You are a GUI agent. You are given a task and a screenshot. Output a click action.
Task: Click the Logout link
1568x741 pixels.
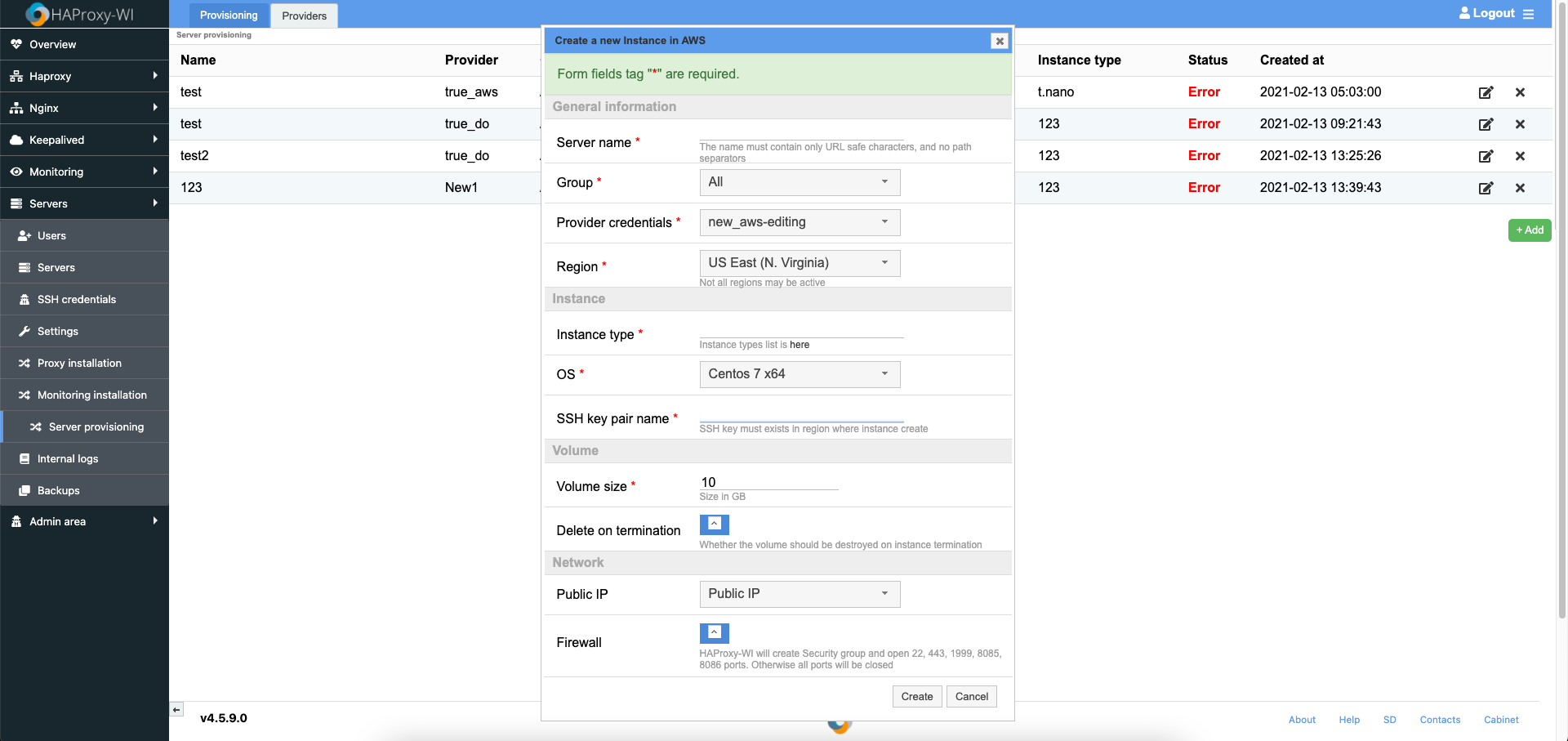[1487, 13]
